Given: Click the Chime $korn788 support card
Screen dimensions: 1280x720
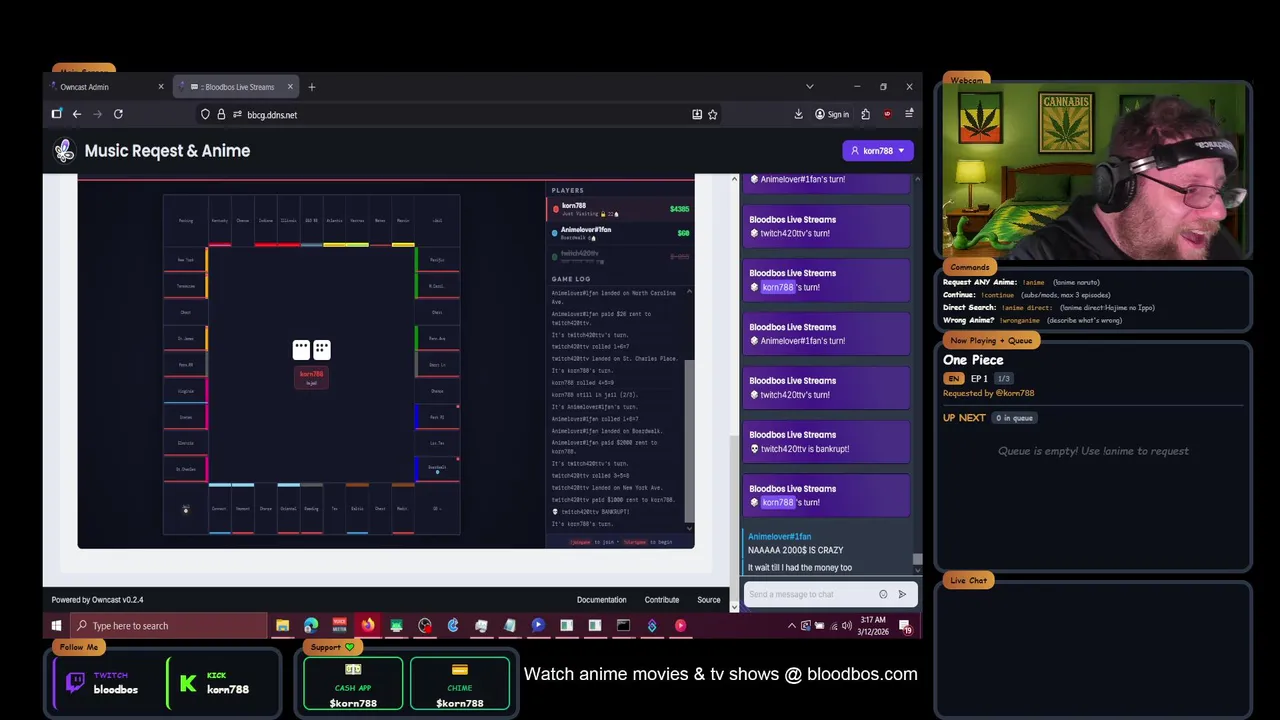Looking at the screenshot, I should [460, 684].
